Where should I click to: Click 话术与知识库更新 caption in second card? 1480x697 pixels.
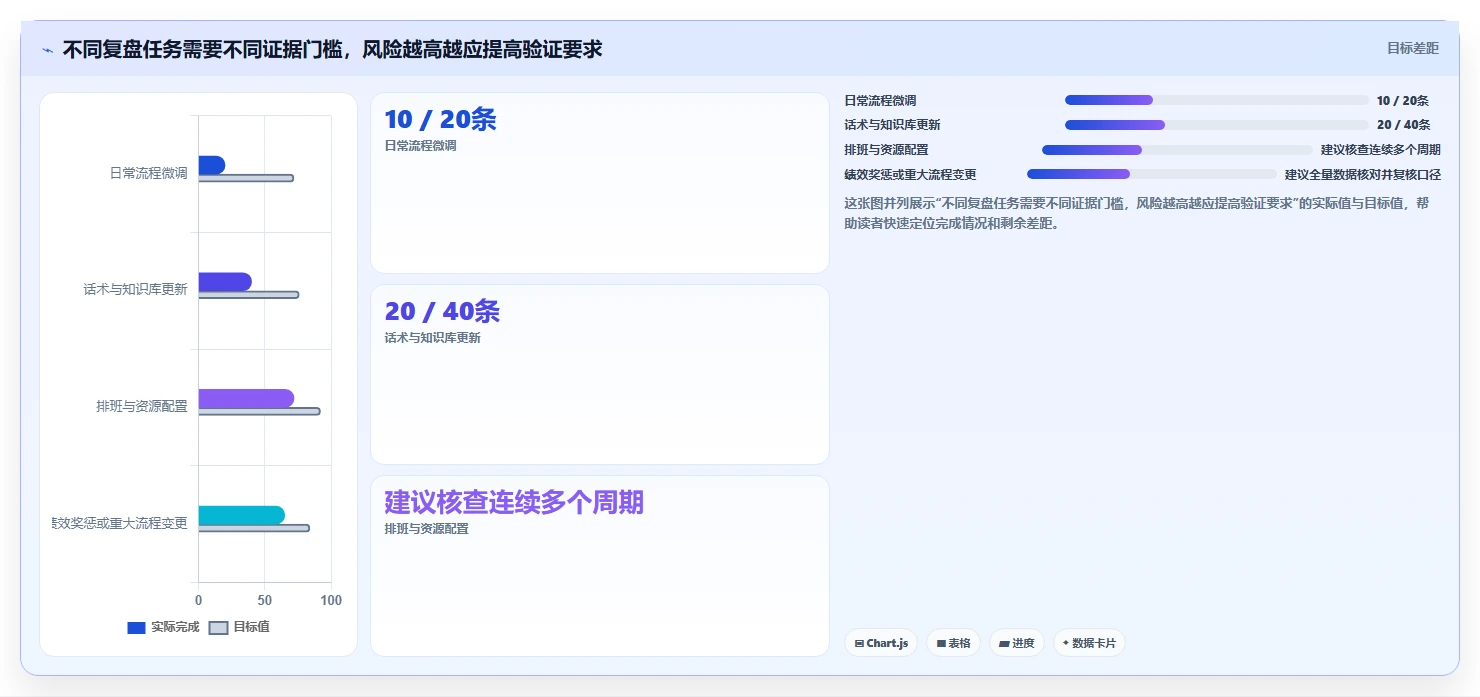pos(432,338)
